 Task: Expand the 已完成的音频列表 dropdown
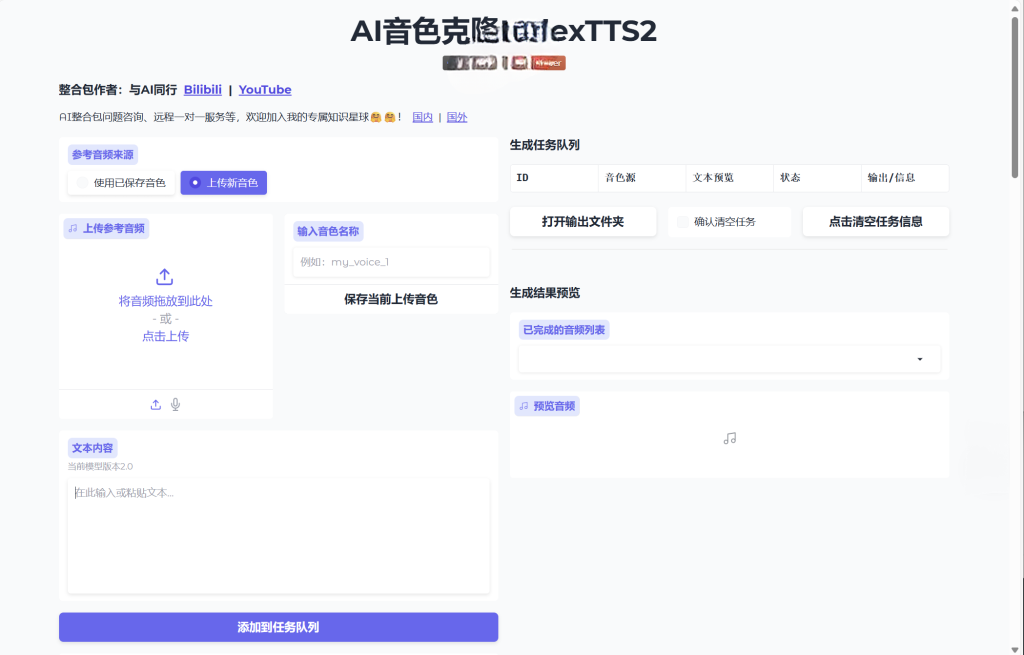point(919,359)
